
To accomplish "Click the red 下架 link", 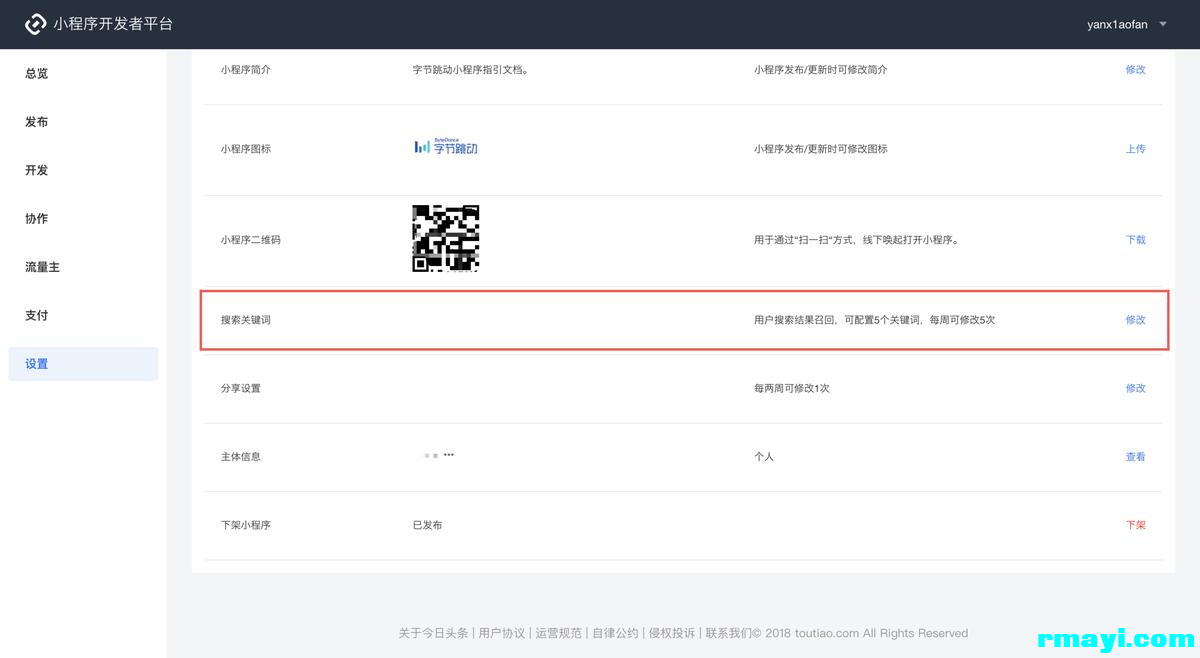I will 1135,525.
